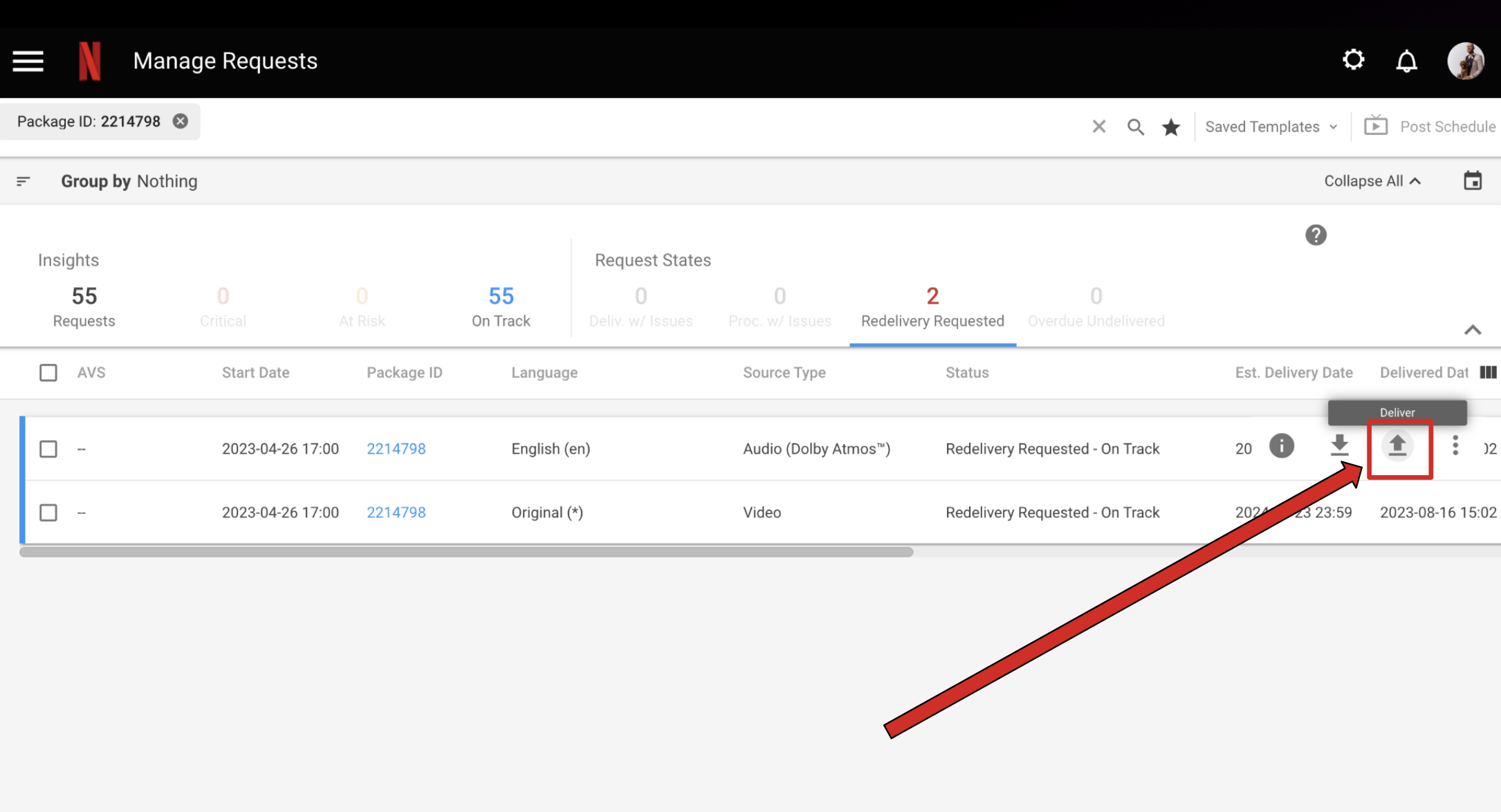Select the Redelivery Requested tab in Request States
The width and height of the screenshot is (1501, 812).
click(x=931, y=306)
